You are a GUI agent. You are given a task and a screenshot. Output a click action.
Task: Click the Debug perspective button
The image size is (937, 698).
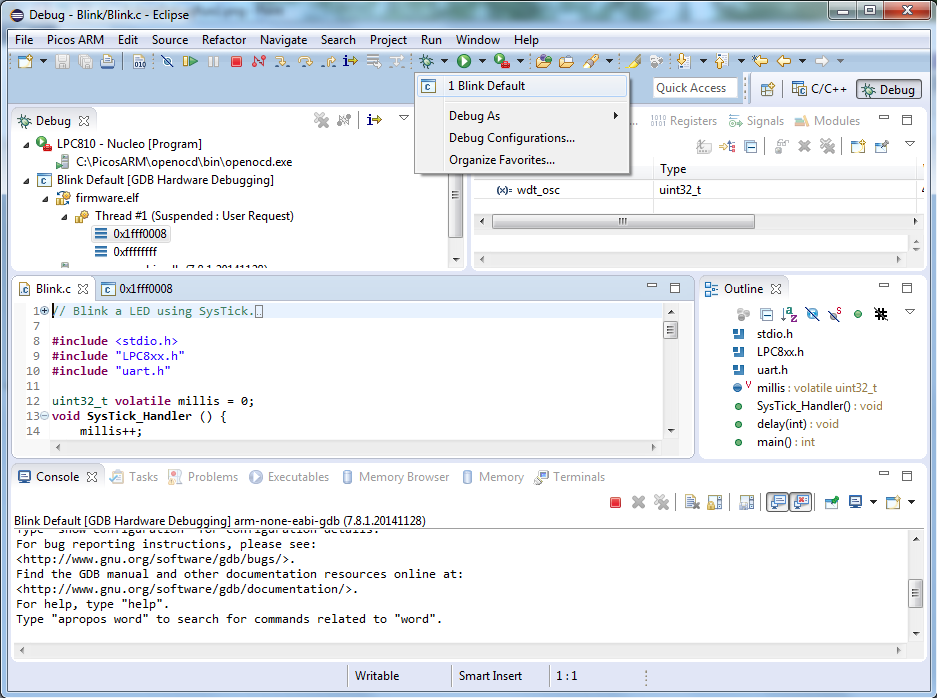point(889,90)
